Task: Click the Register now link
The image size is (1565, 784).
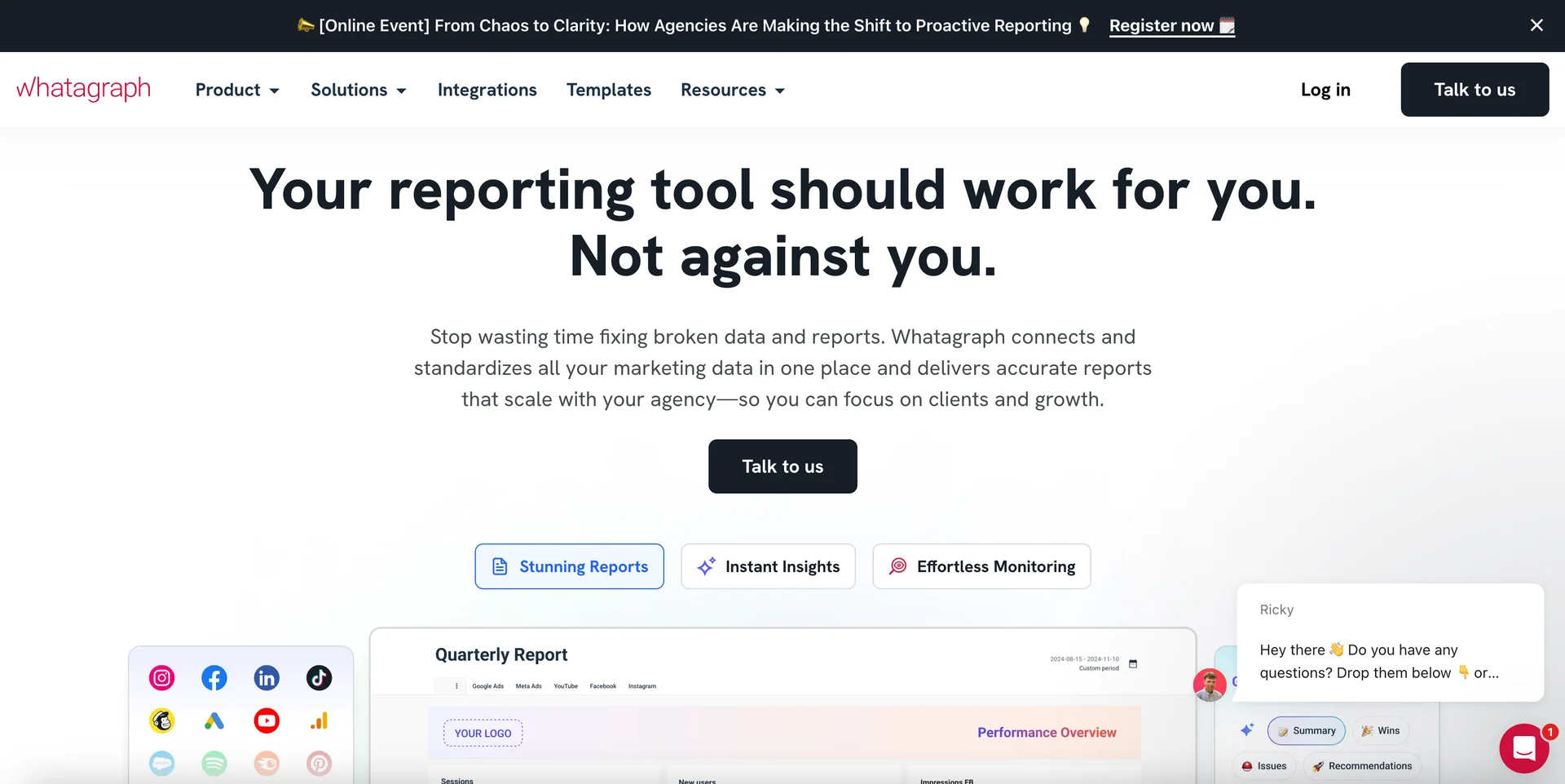Action: [x=1171, y=25]
